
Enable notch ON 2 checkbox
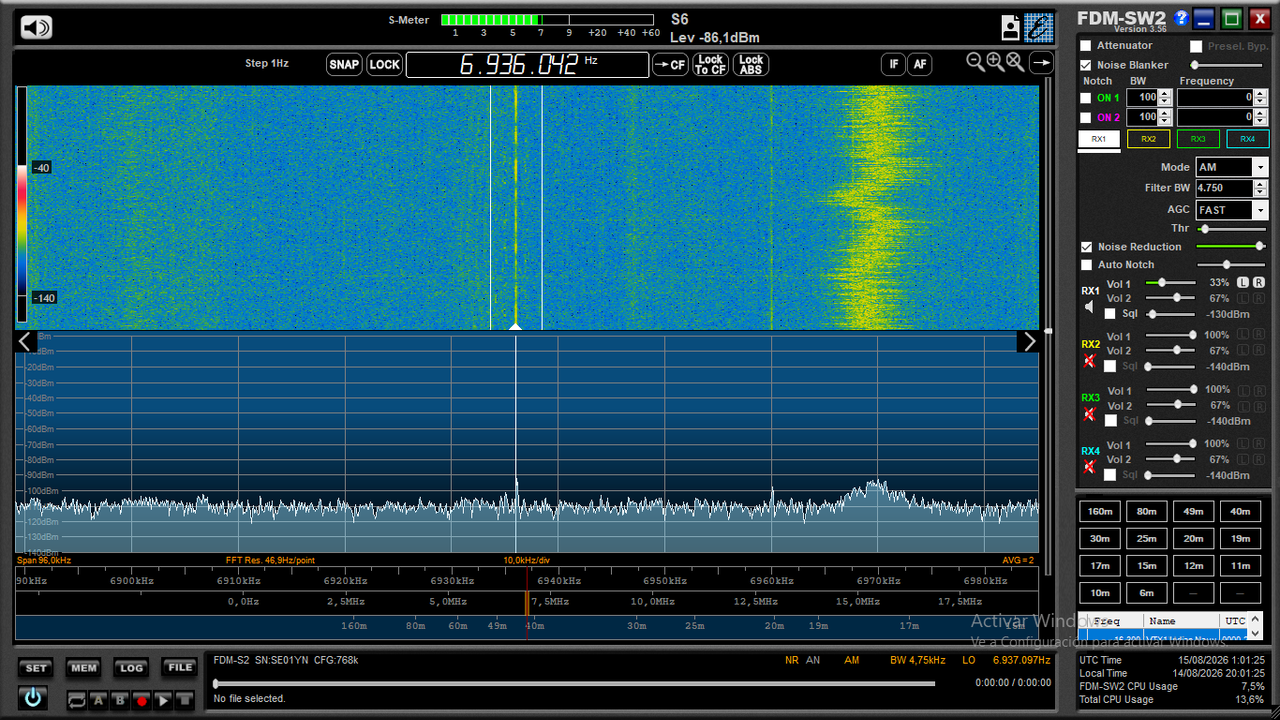click(x=1086, y=118)
